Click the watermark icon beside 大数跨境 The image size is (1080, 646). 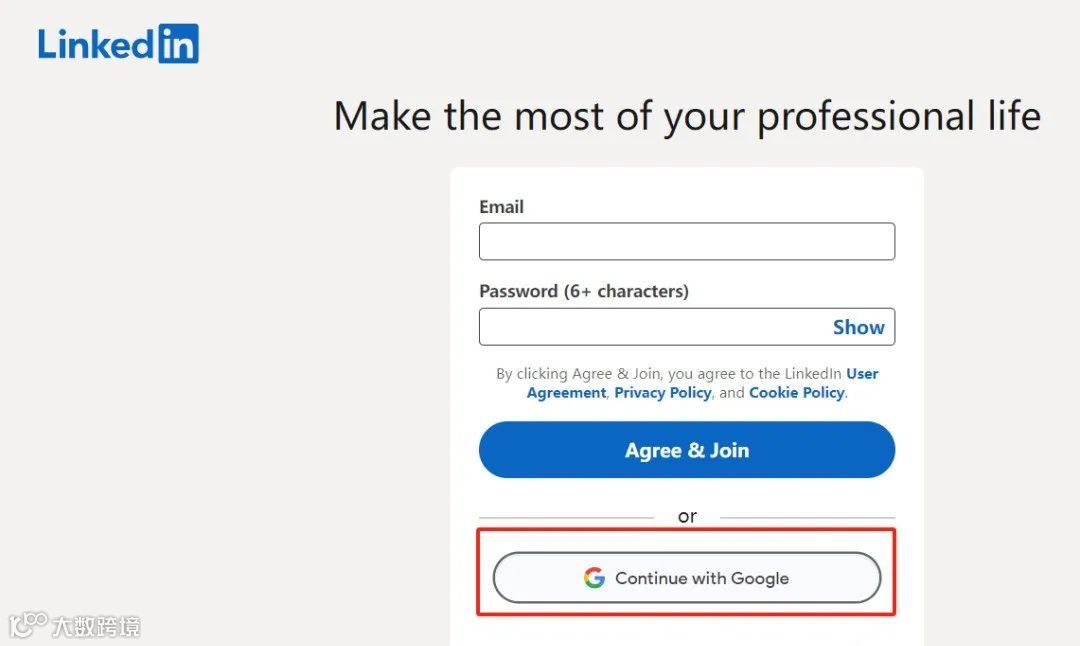28,625
